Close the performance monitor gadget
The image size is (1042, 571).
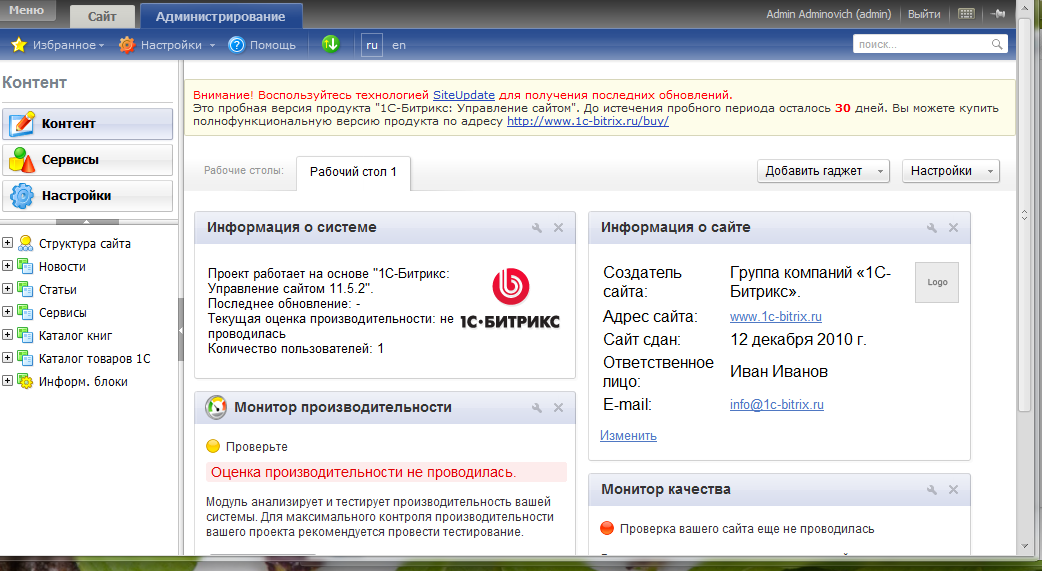(558, 408)
